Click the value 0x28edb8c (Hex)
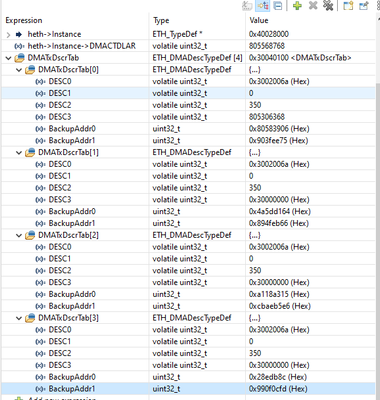 tap(278, 377)
